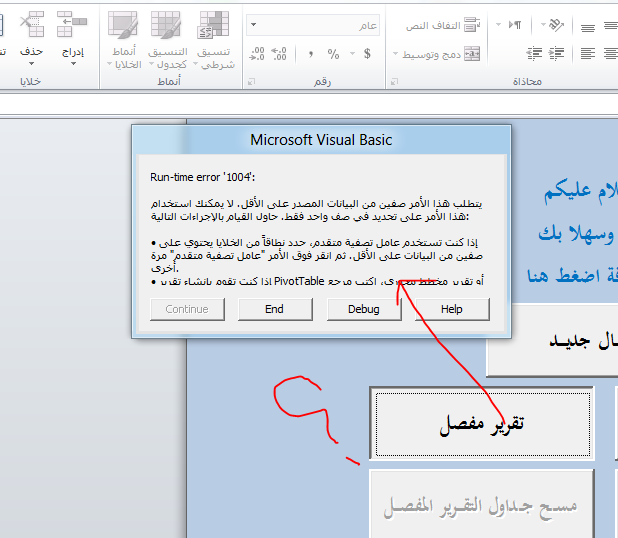Viewport: 618px width, 538px height.
Task: Open the رقم number group dialog launcher
Action: [251, 82]
